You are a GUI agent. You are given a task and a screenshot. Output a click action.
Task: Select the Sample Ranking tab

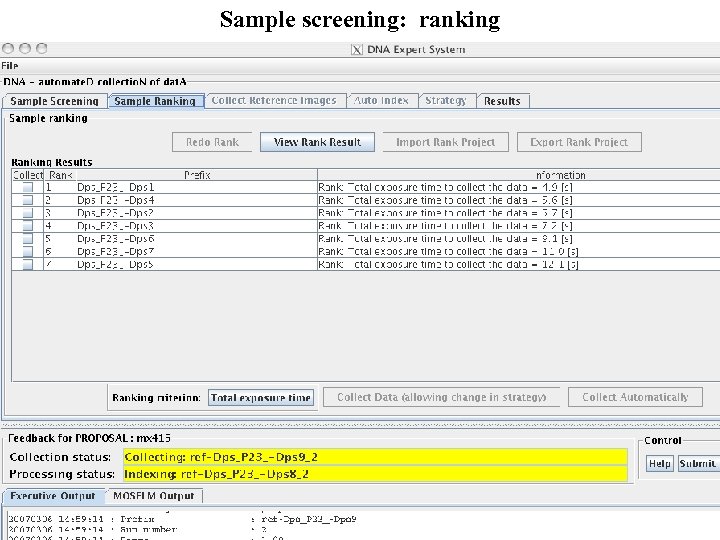[x=155, y=101]
